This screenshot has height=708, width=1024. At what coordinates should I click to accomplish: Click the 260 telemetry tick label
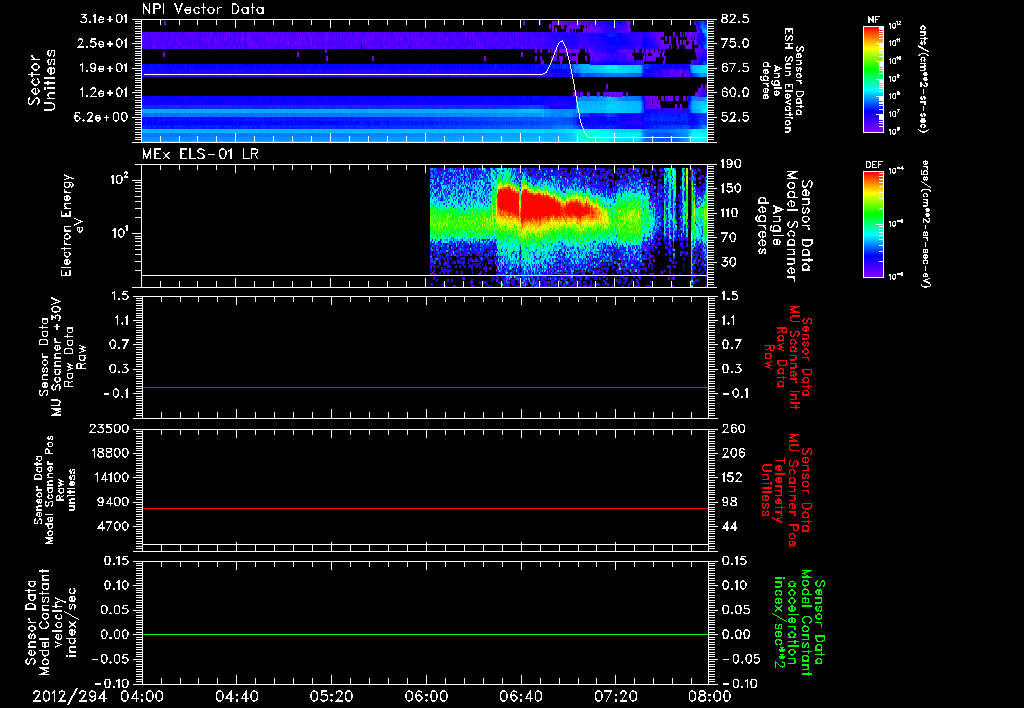coord(732,428)
